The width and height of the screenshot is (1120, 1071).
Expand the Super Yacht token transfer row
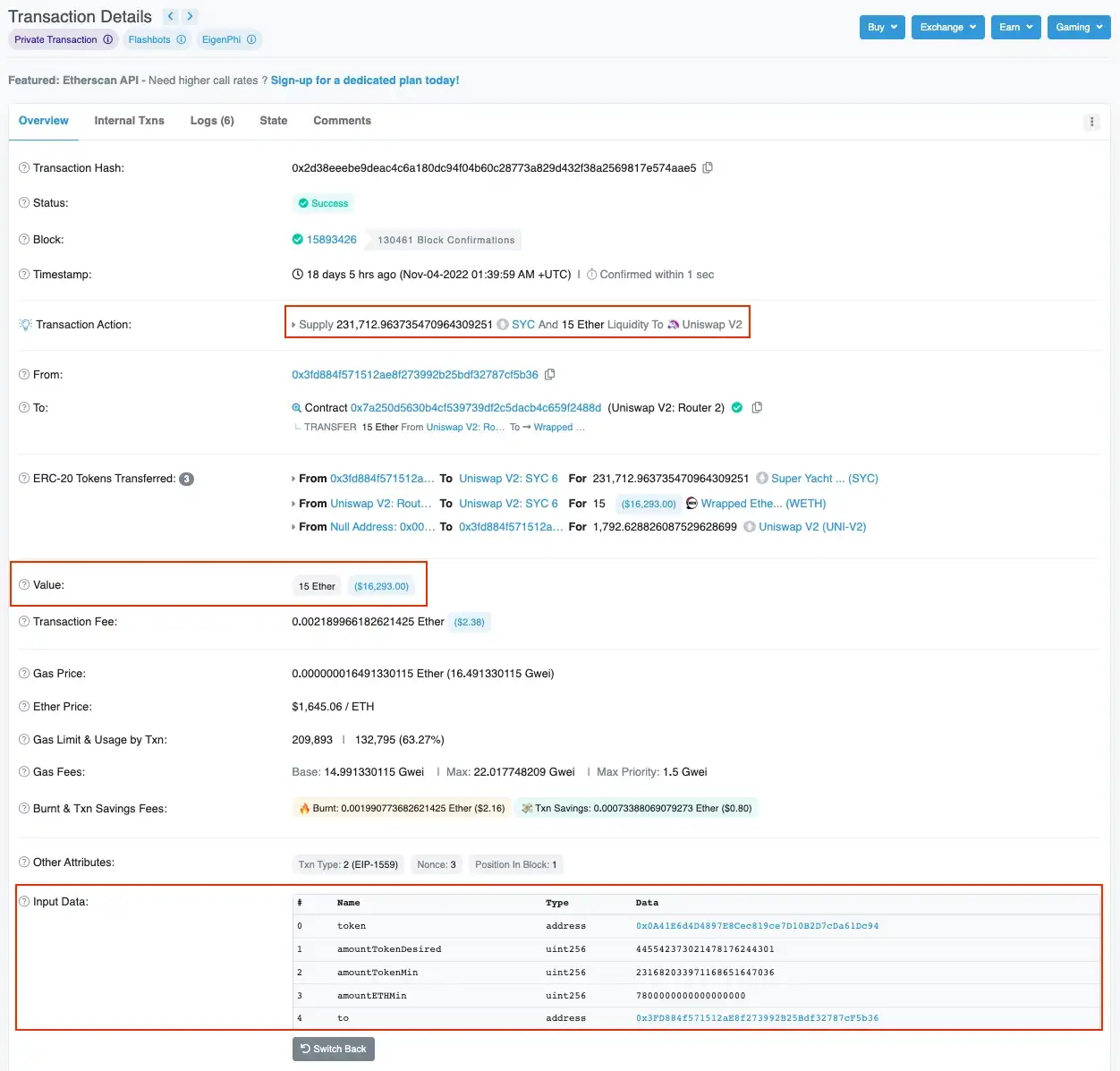click(x=293, y=479)
